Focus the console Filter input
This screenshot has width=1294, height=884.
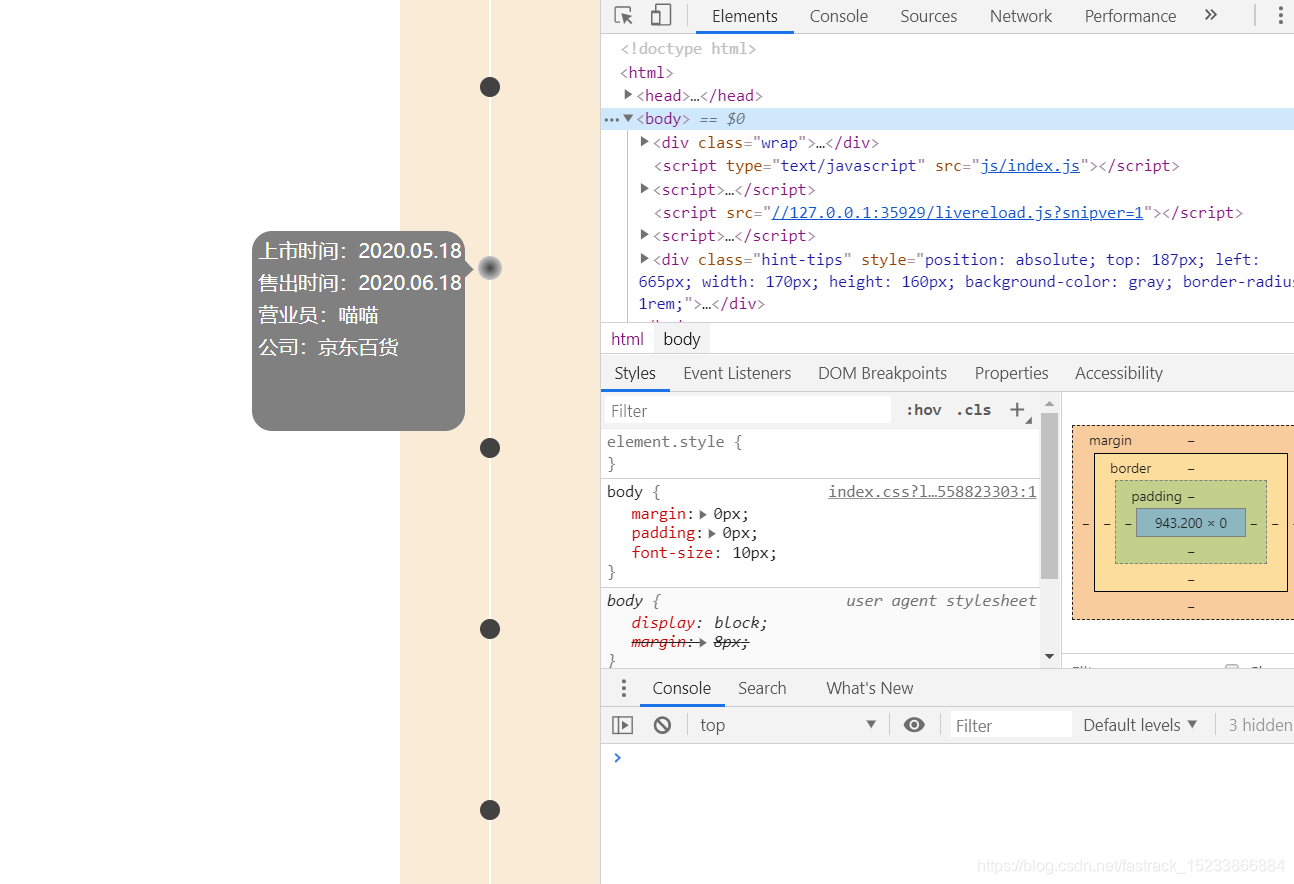click(x=1010, y=725)
